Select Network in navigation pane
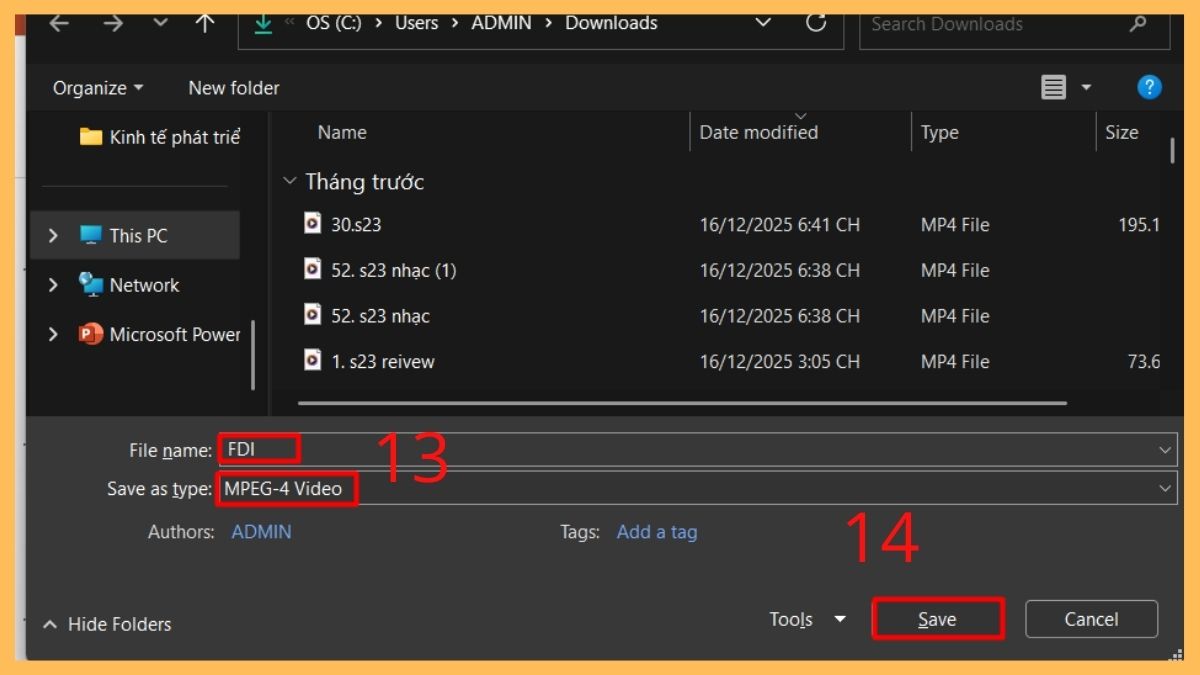 (144, 285)
